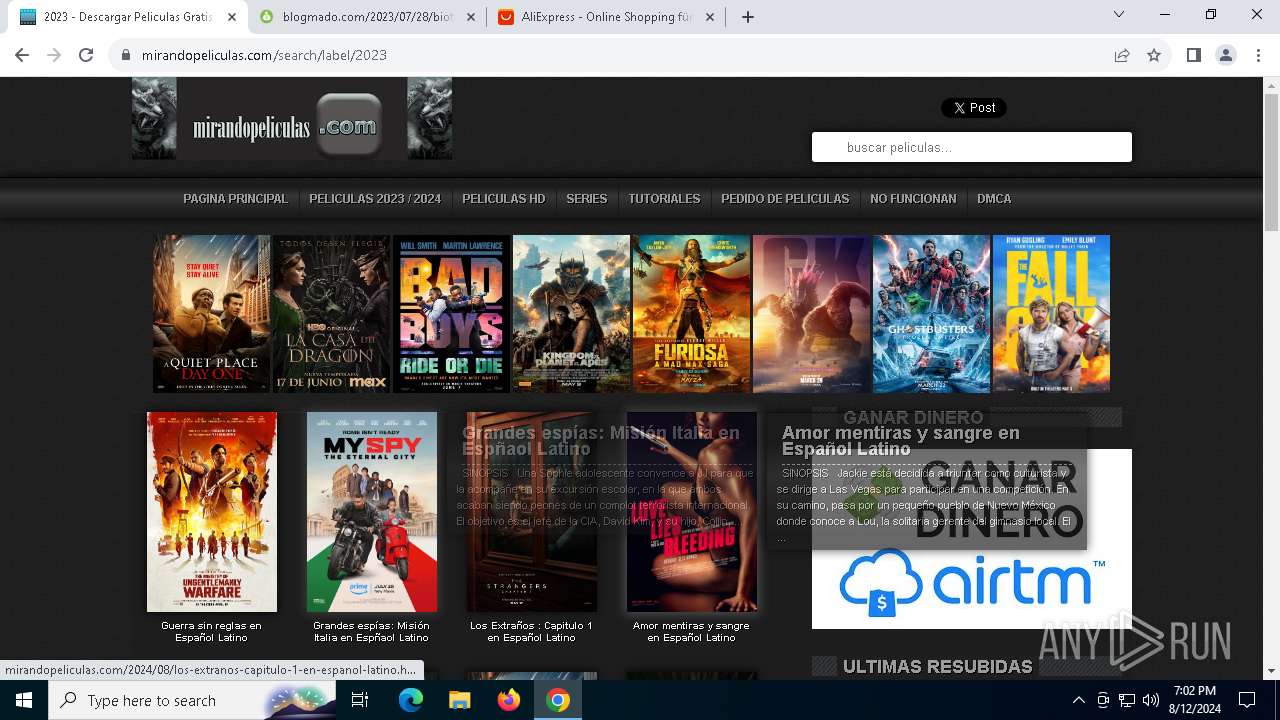Open the Windows notification center
This screenshot has height=720, width=1280.
[1247, 700]
